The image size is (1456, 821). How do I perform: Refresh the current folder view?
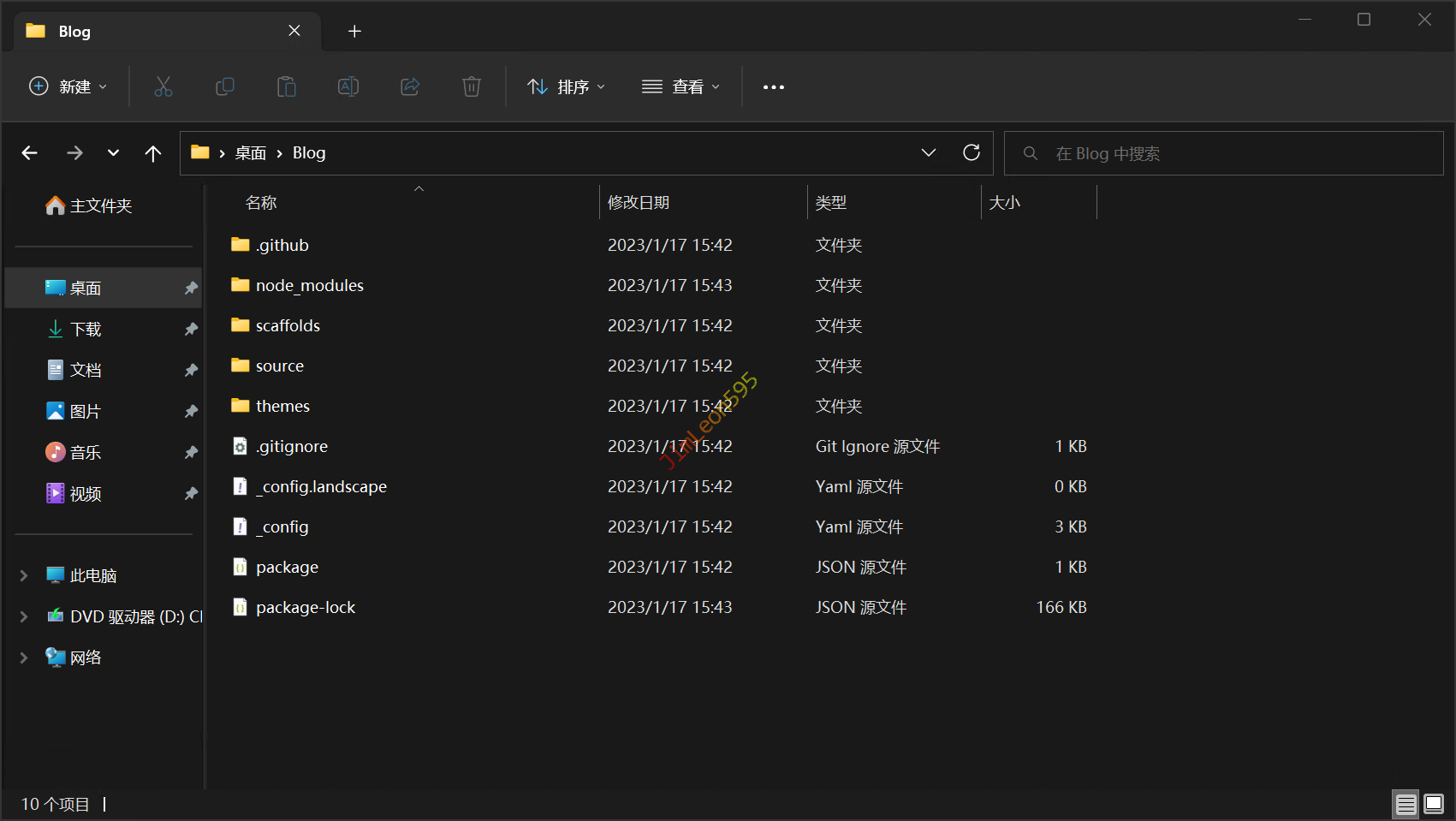click(x=971, y=152)
